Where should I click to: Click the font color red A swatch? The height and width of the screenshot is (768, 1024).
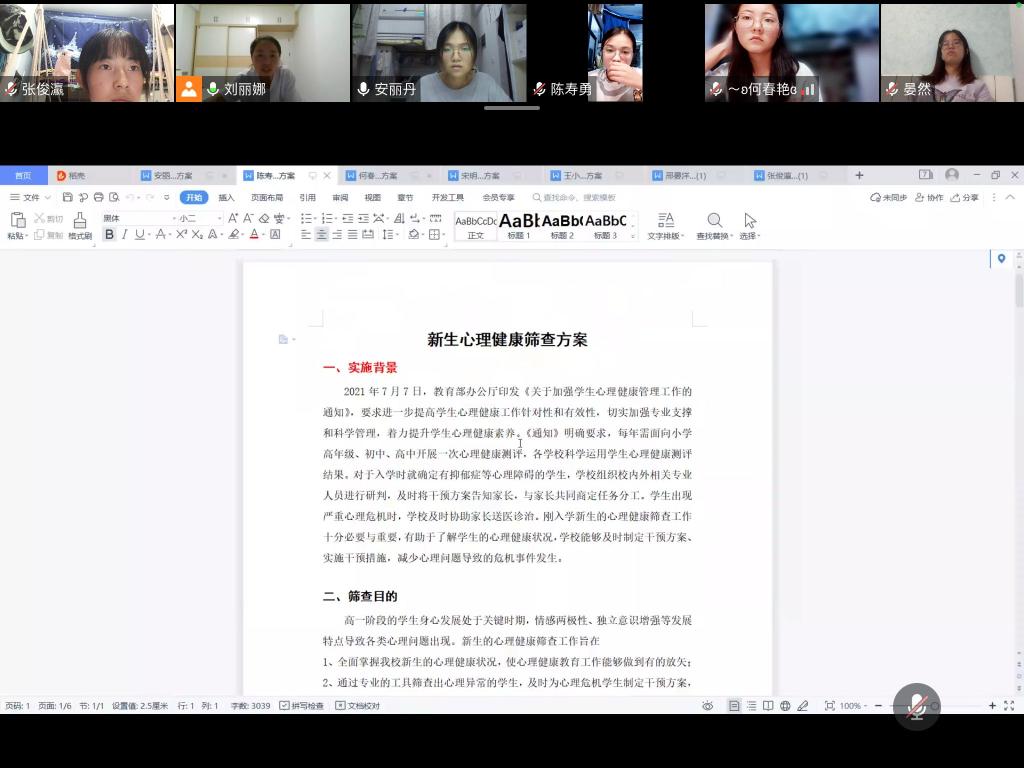[254, 235]
